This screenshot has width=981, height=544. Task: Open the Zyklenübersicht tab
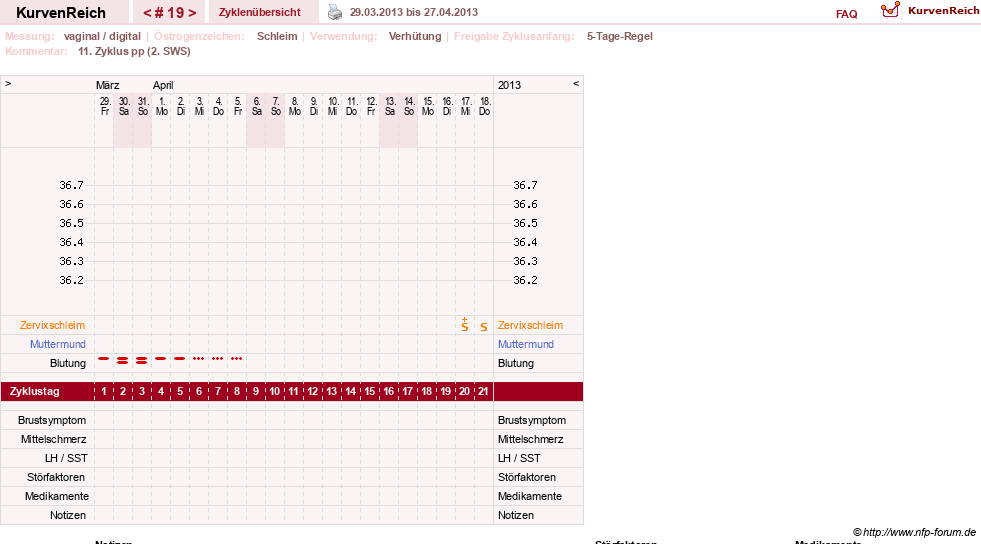pyautogui.click(x=260, y=13)
